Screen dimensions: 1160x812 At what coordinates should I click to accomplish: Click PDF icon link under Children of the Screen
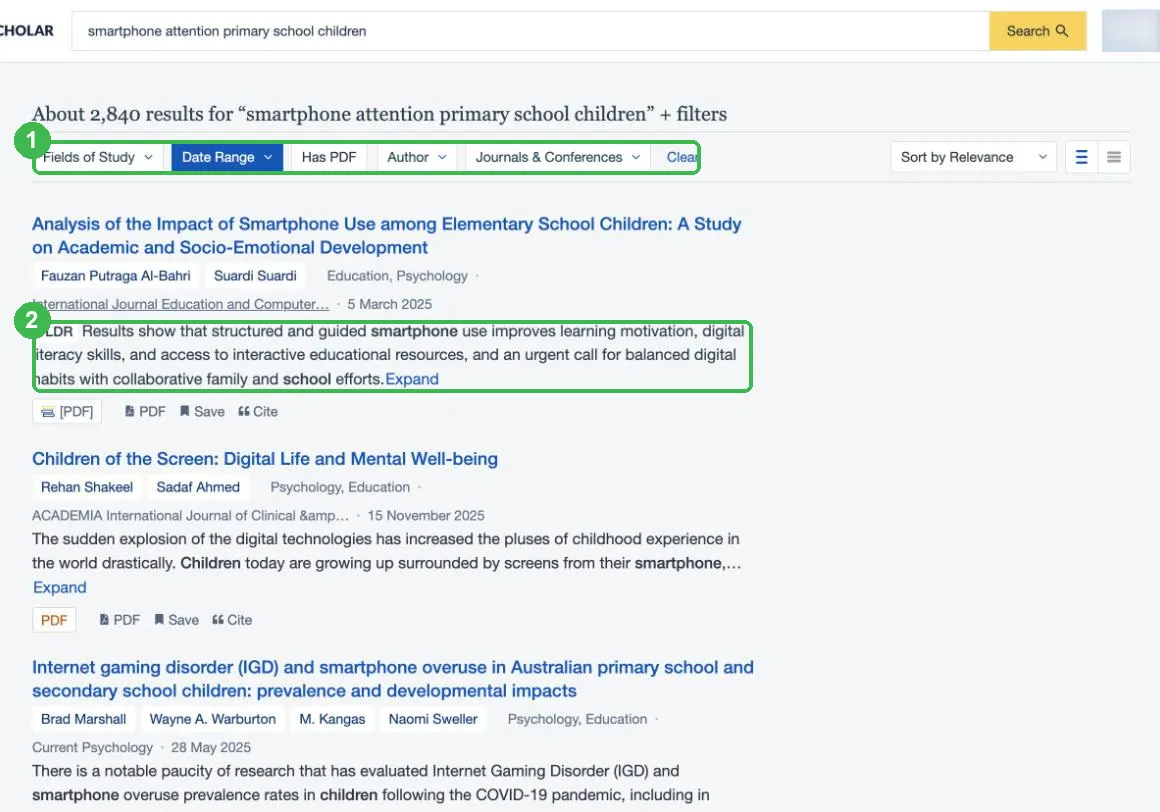coord(119,620)
